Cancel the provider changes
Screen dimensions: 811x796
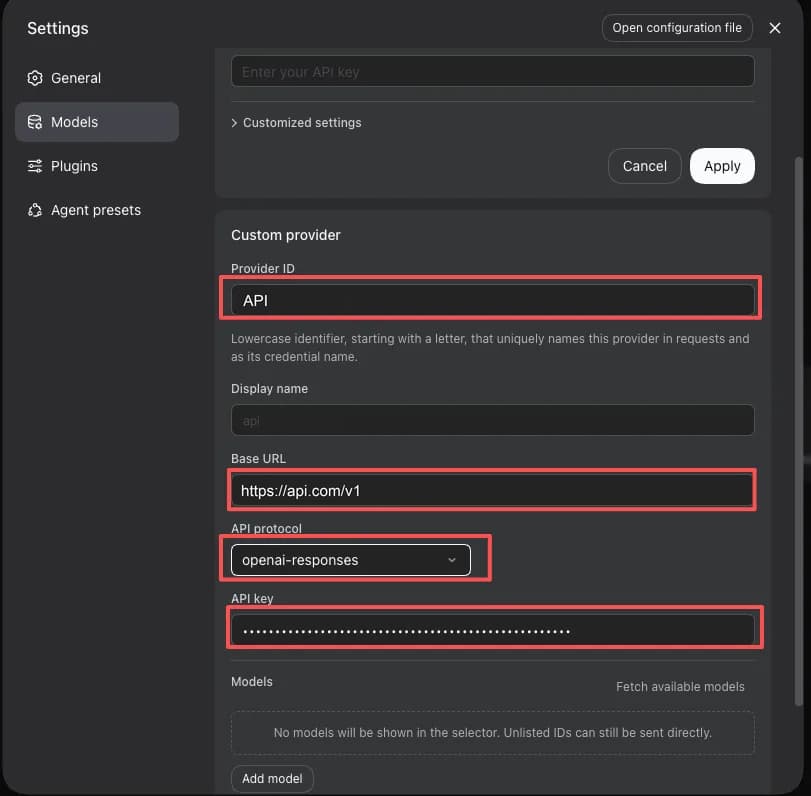point(644,166)
